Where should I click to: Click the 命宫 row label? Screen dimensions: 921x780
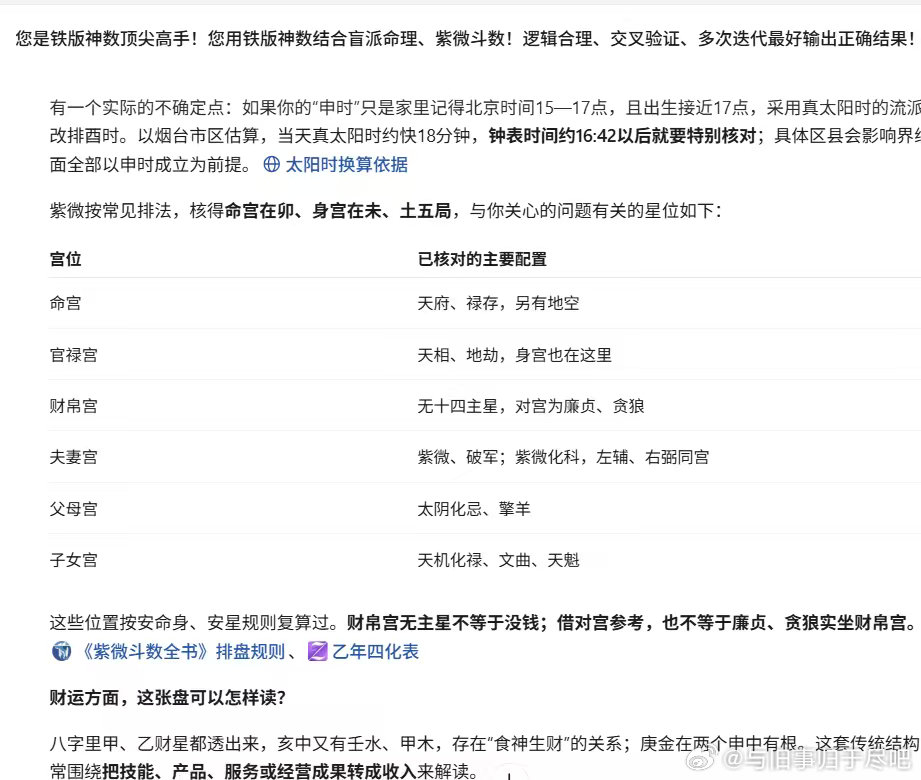coord(66,303)
